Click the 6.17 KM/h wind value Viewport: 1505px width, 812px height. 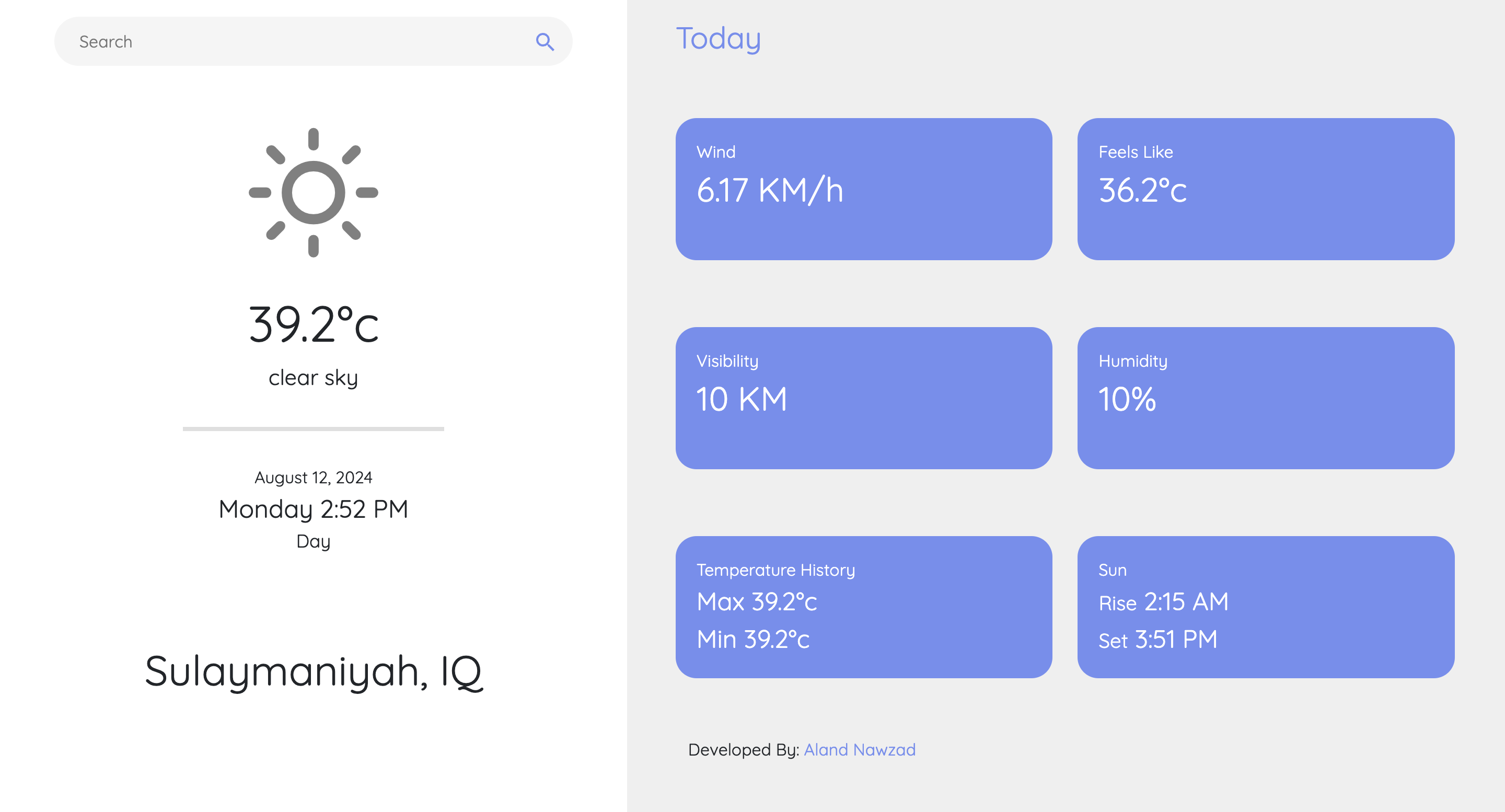pyautogui.click(x=769, y=190)
